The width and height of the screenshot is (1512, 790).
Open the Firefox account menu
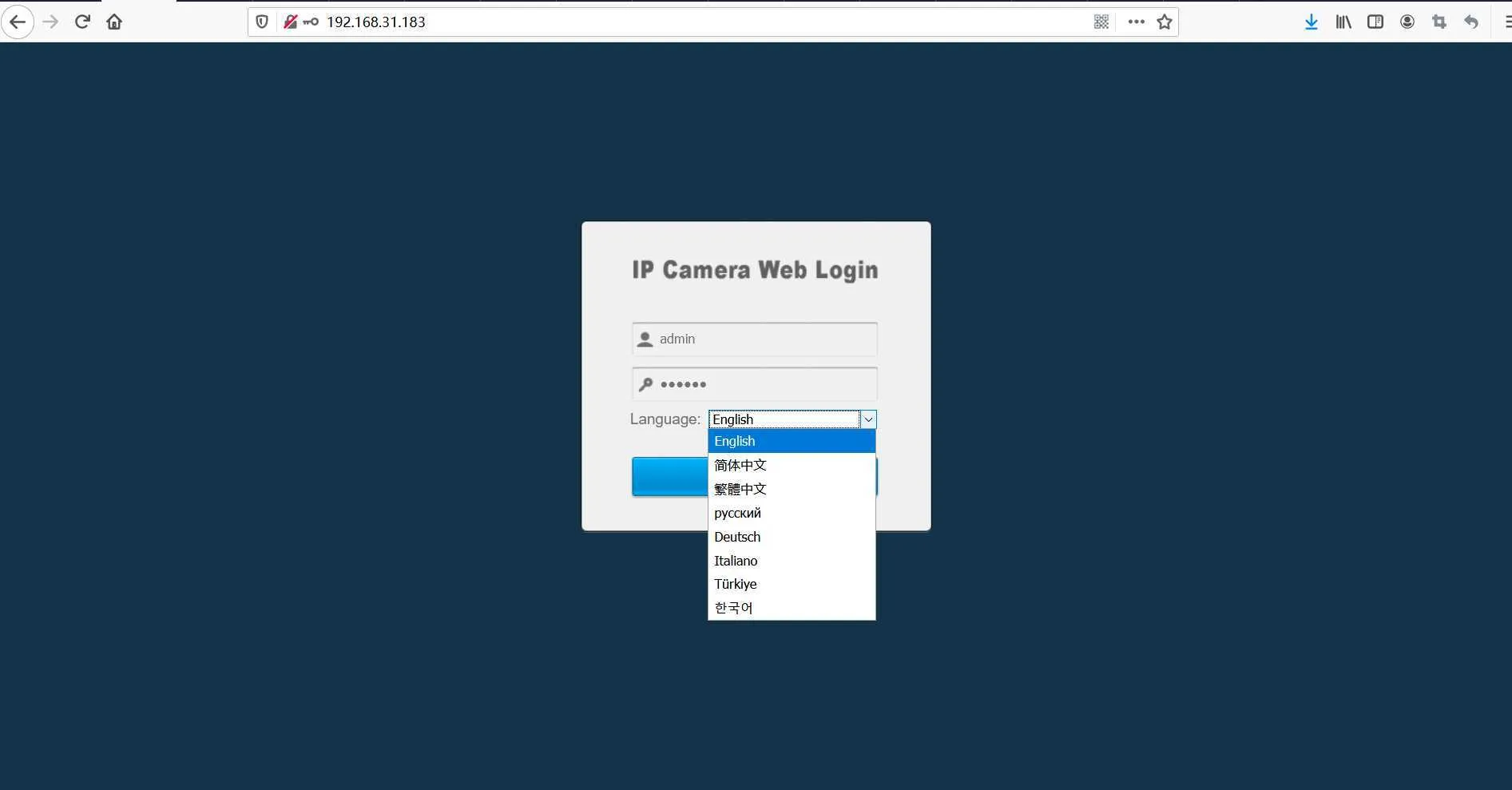click(1407, 22)
